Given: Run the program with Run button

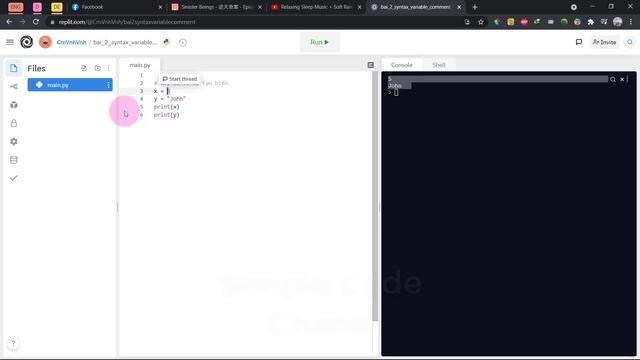Looking at the screenshot, I should pyautogui.click(x=320, y=42).
